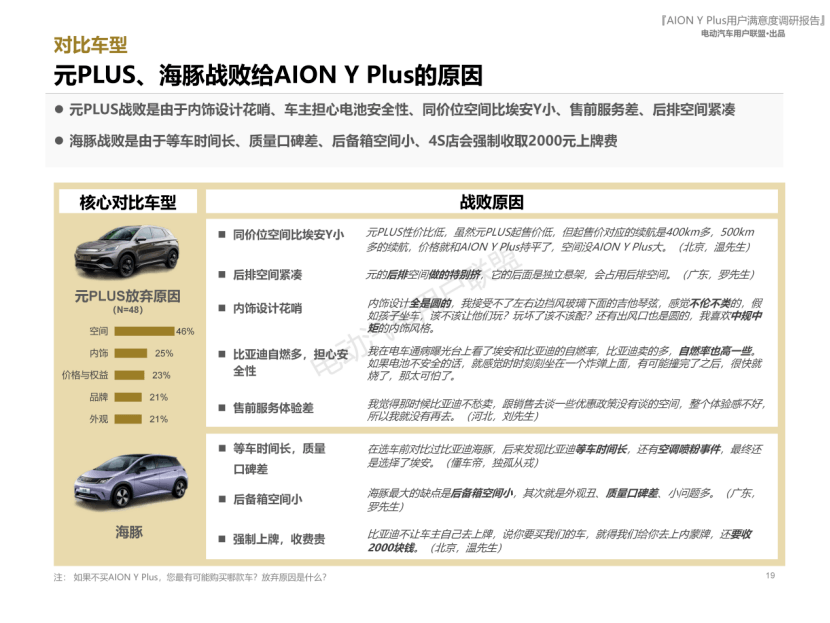The width and height of the screenshot is (830, 623).
Task: Click the 海豚 car name label
Action: pos(129,532)
